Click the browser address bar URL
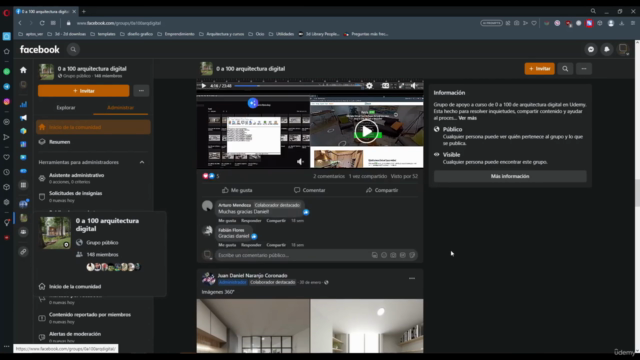 click(118, 23)
